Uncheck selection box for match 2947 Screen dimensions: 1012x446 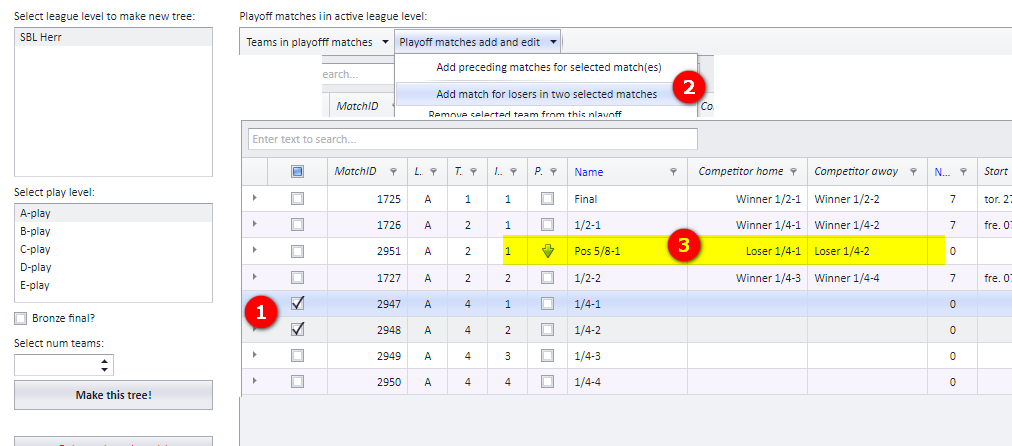298,303
